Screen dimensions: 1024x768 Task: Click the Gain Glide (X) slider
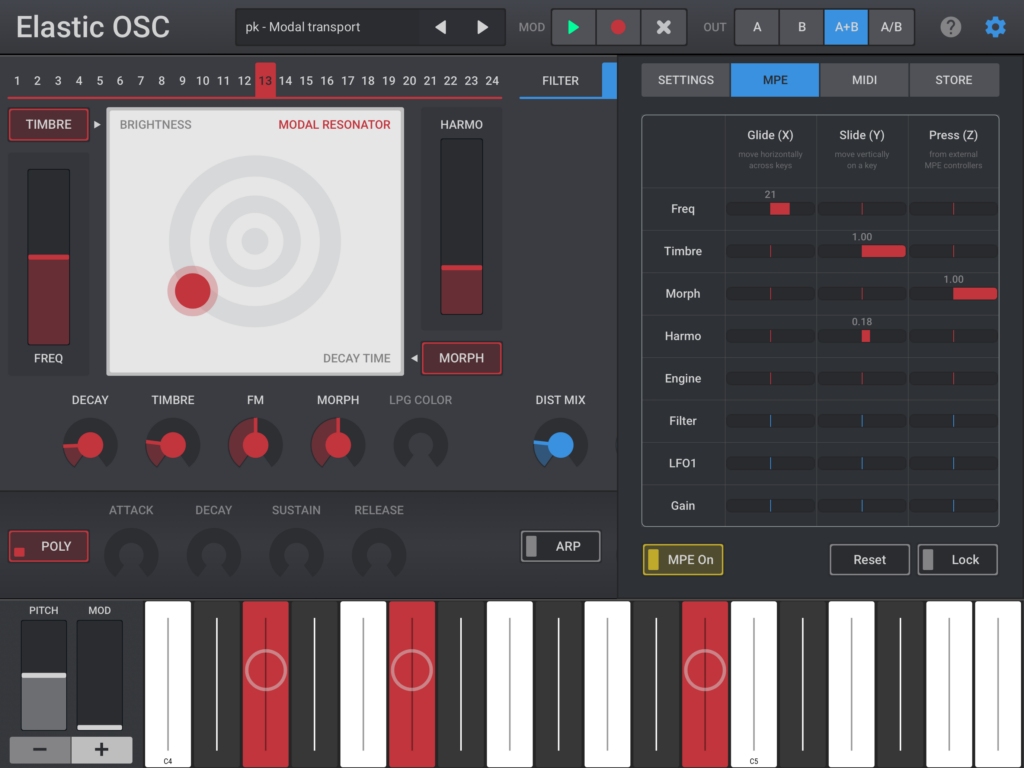(771, 505)
